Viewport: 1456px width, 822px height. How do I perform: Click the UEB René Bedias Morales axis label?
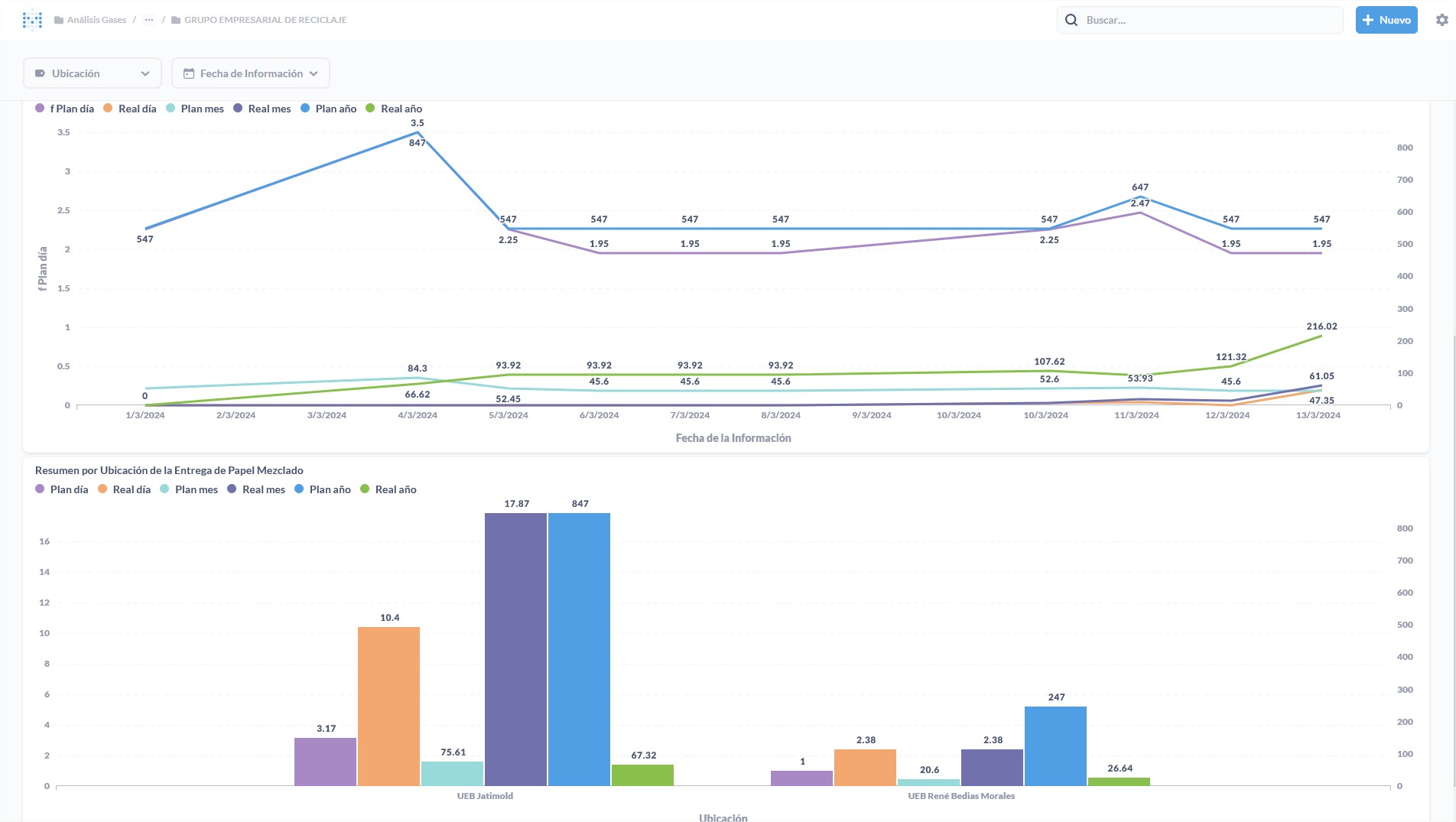961,796
